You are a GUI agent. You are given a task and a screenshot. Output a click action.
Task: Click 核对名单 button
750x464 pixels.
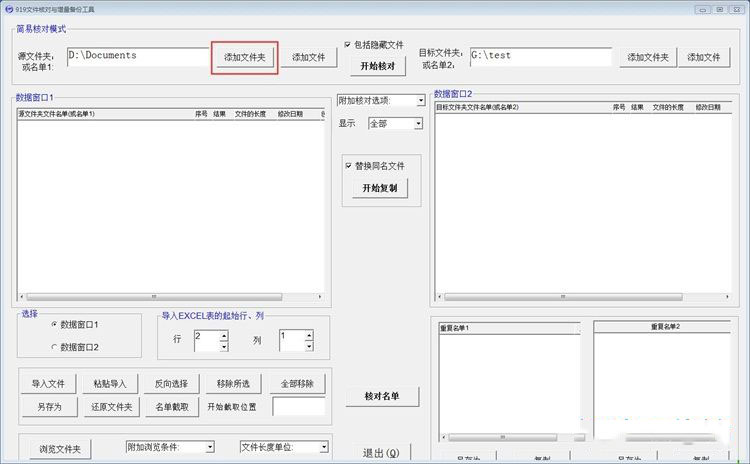[382, 396]
